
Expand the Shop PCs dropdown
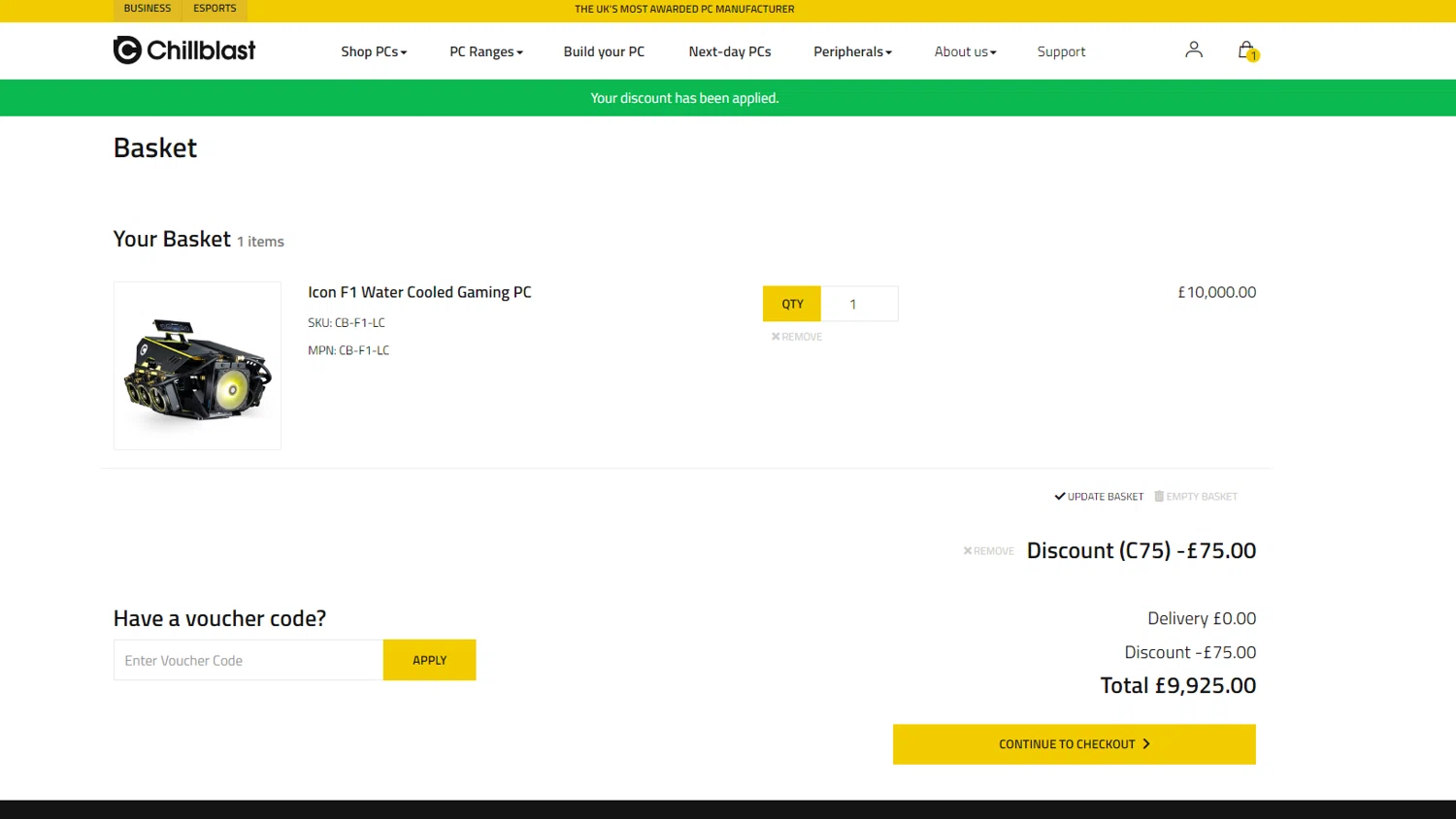374,51
